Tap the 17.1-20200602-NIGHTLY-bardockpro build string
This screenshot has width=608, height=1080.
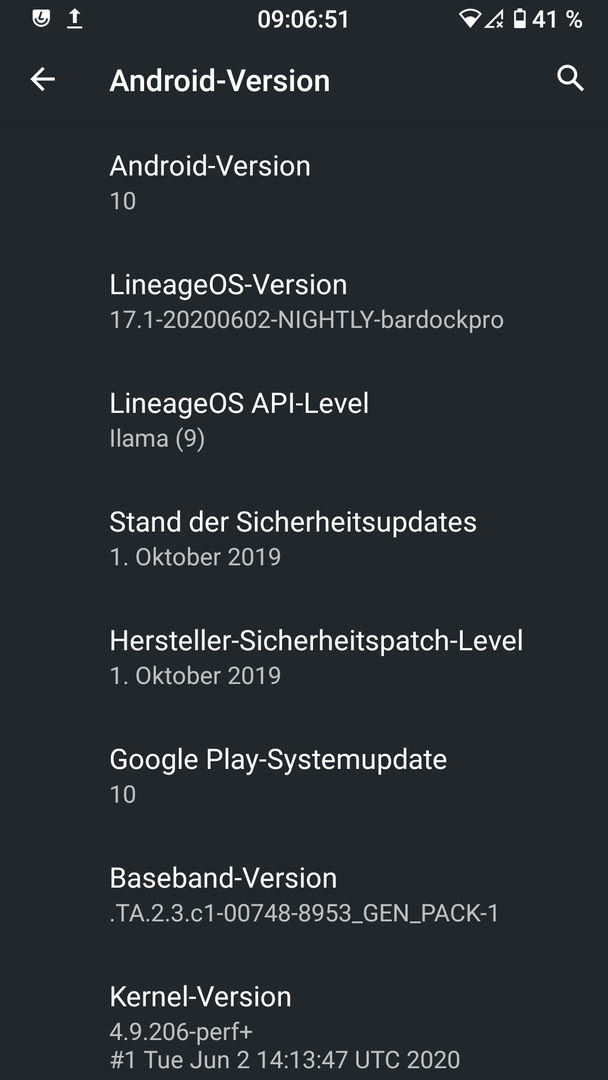pos(306,320)
